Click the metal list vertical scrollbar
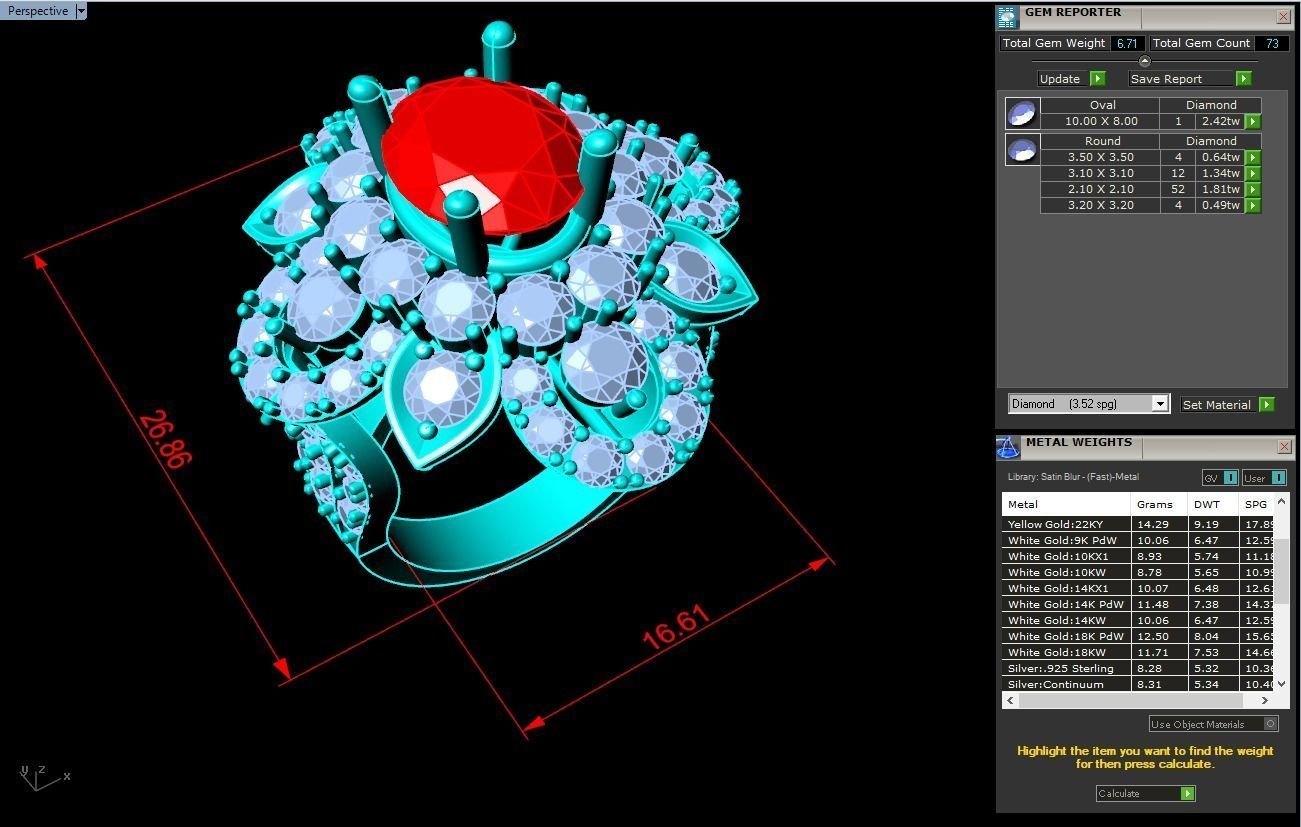 pos(1283,570)
